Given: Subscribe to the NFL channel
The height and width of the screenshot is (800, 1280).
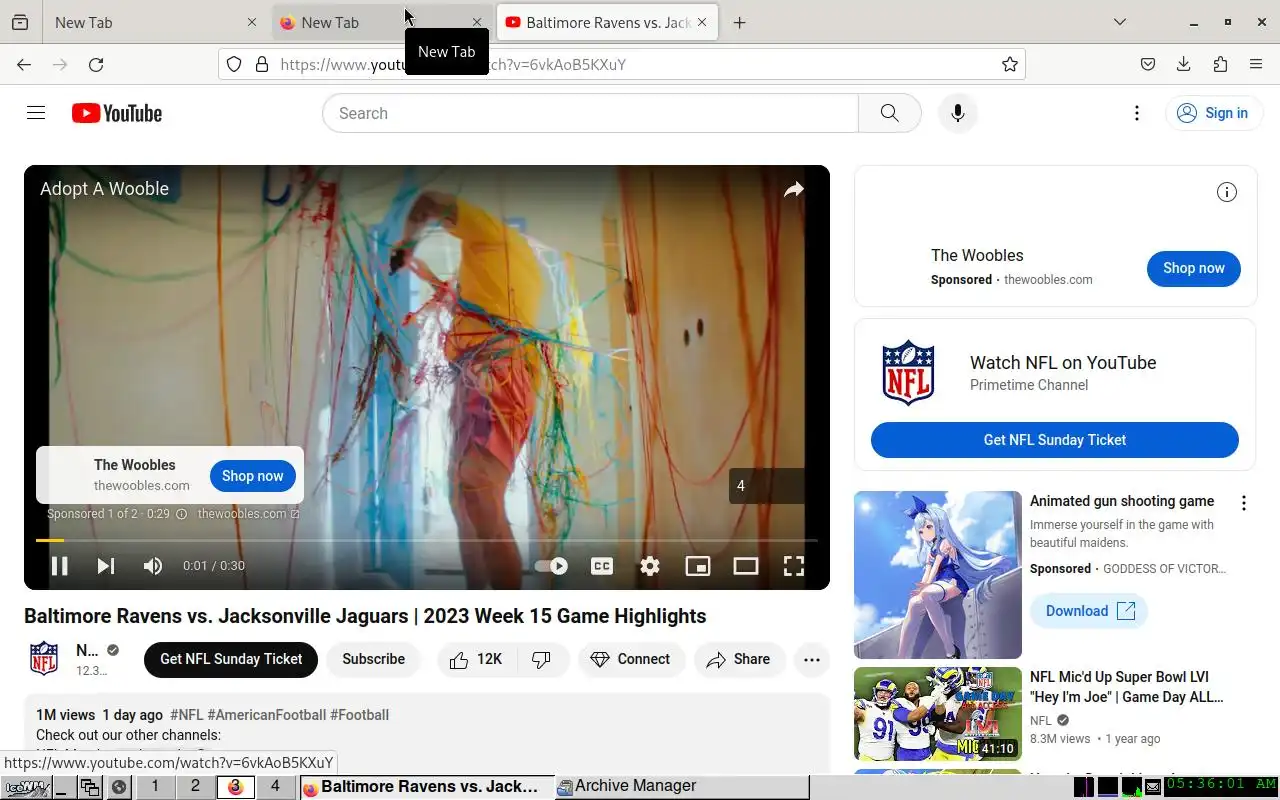Looking at the screenshot, I should tap(374, 659).
